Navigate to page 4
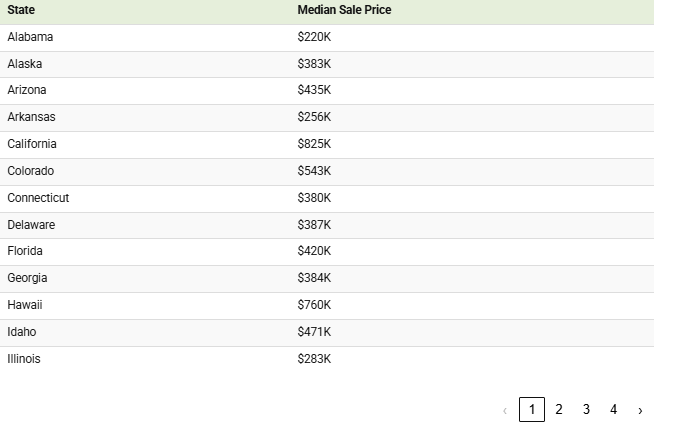 [613, 410]
